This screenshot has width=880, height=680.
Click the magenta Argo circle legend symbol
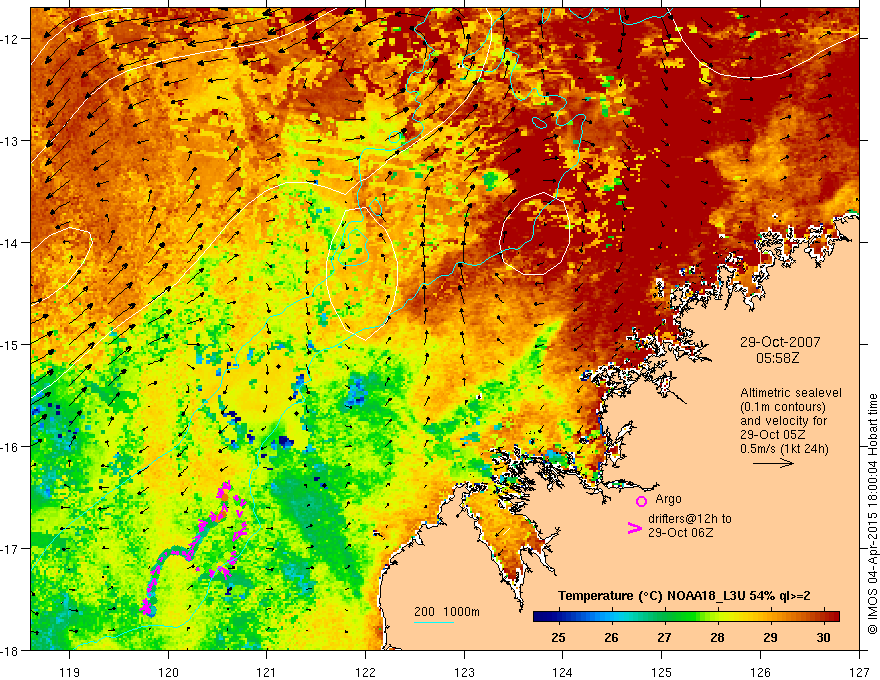pos(641,501)
